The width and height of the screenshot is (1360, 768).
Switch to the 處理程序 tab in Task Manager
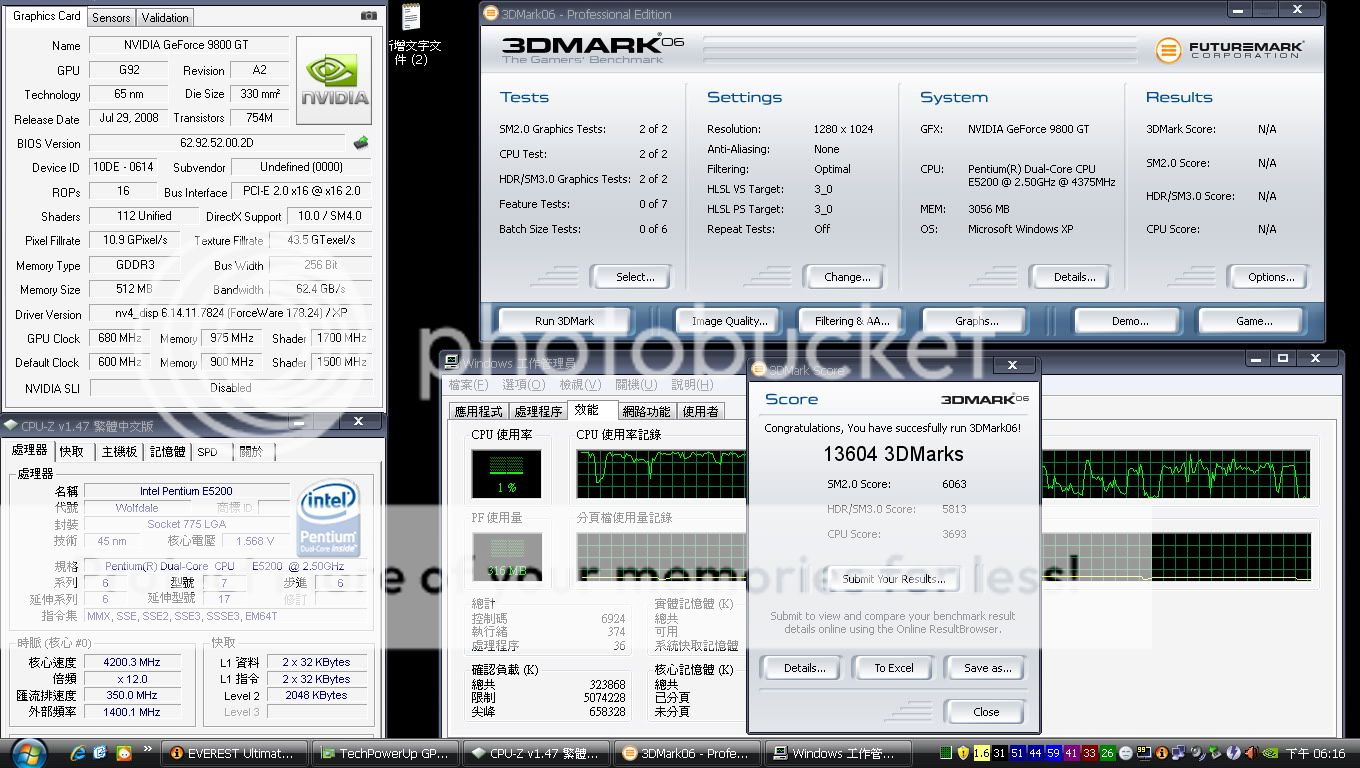coord(538,411)
